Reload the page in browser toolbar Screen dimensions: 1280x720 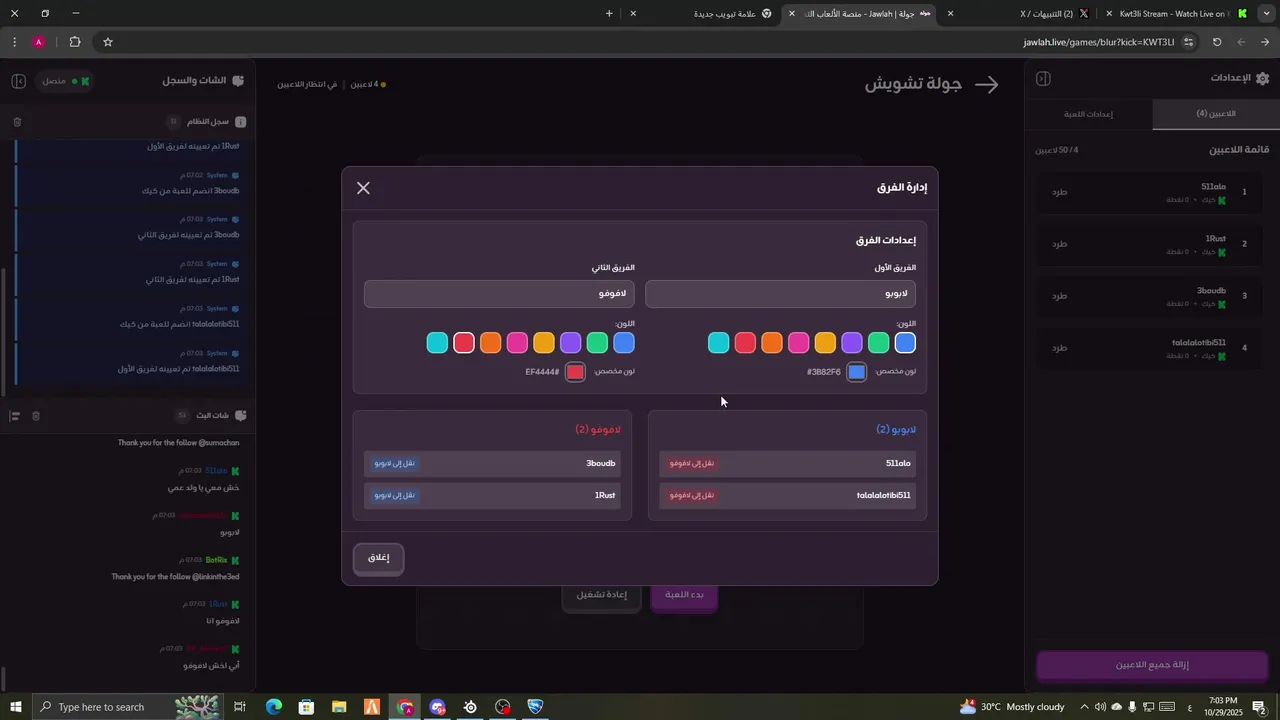point(1217,42)
